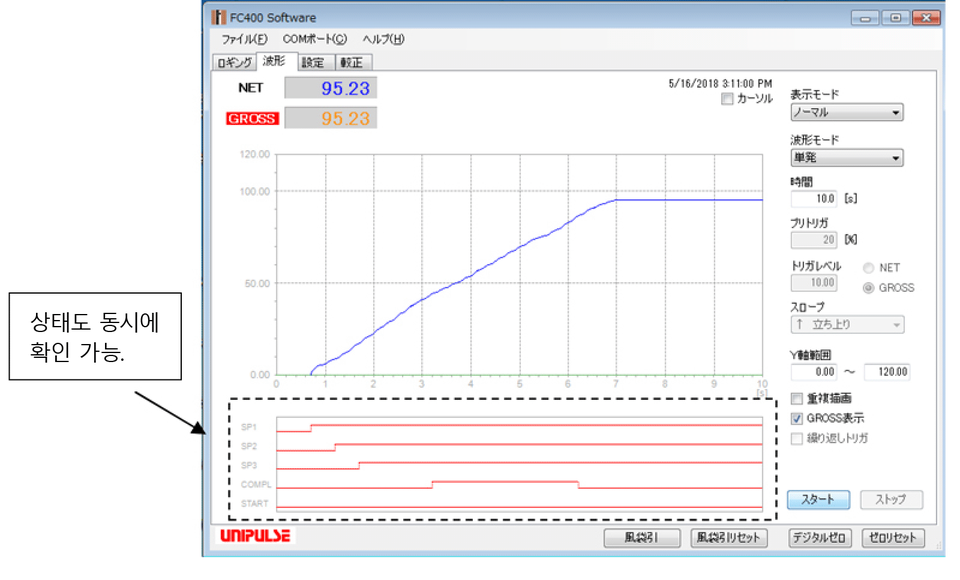Toggle the 重複描画 checkbox
960x580 pixels.
coord(797,398)
